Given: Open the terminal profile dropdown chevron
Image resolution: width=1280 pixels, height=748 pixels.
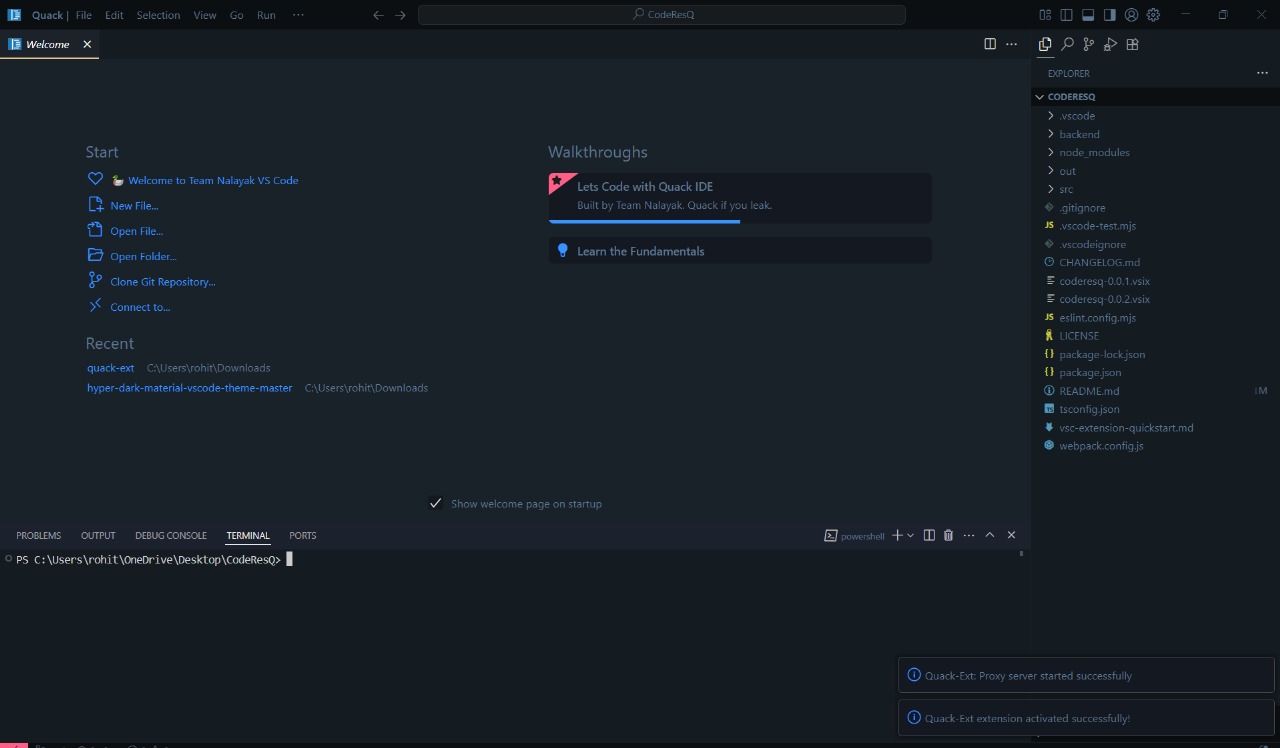Looking at the screenshot, I should point(909,535).
